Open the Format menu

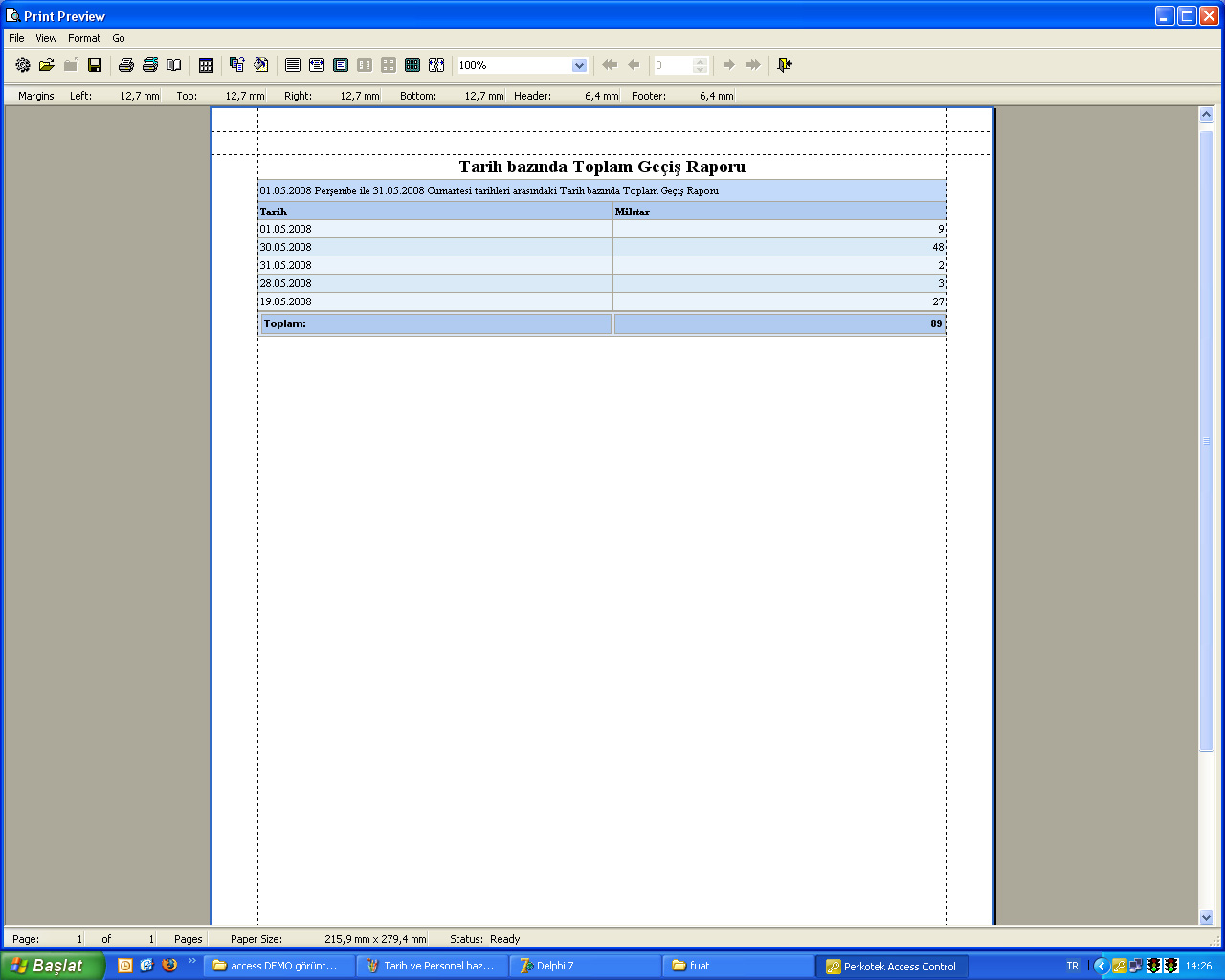point(84,38)
